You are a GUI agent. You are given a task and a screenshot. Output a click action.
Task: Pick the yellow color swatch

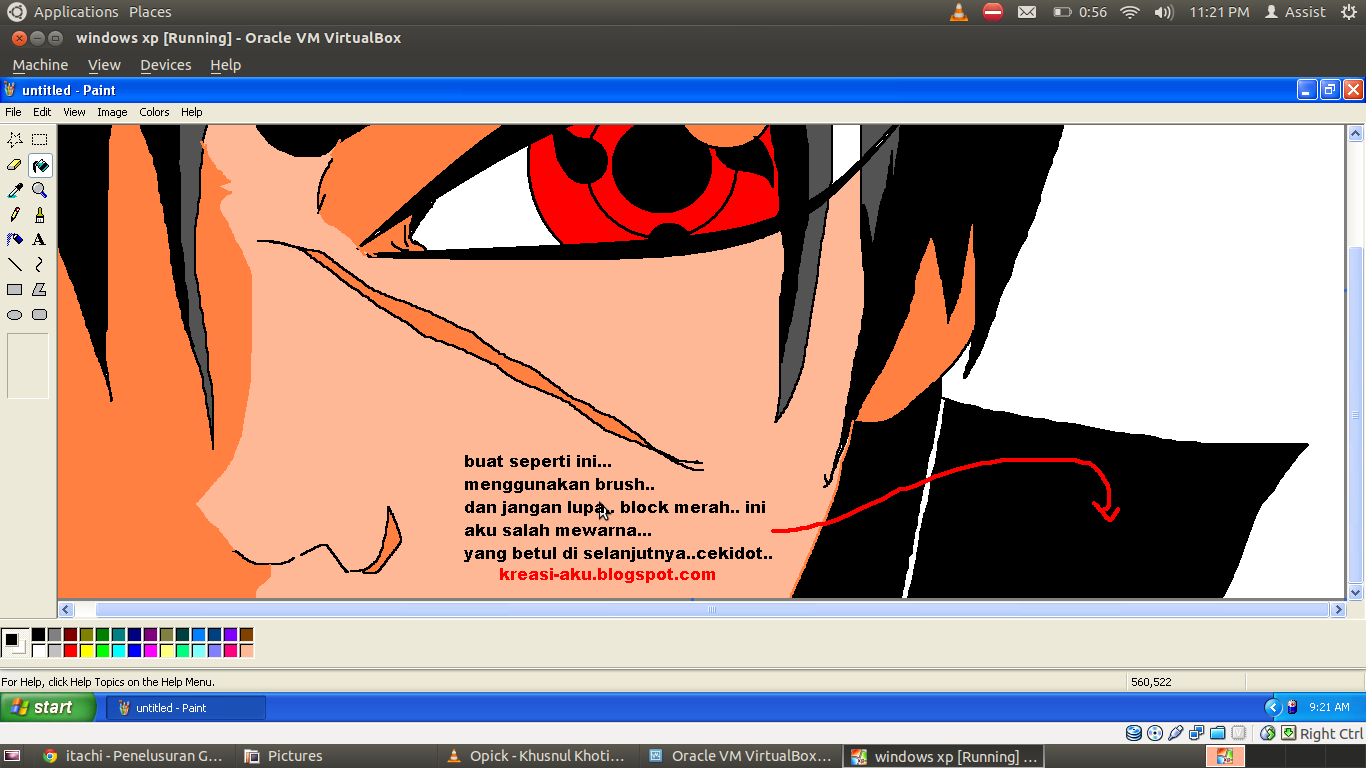click(x=86, y=651)
